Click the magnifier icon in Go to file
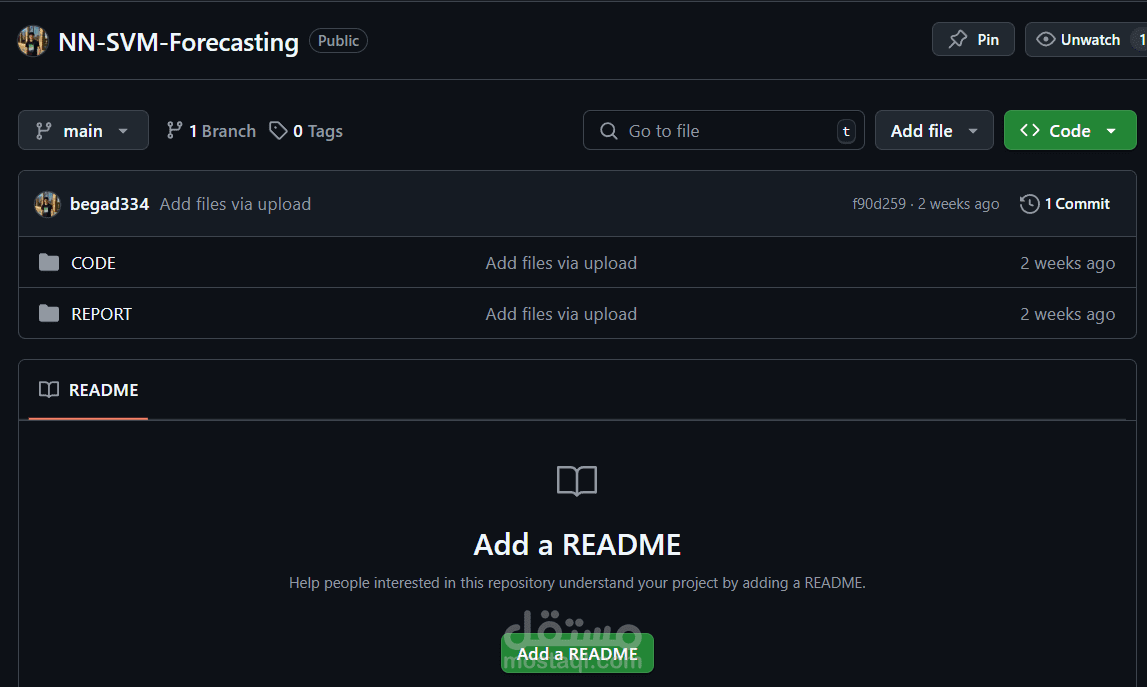Image resolution: width=1147 pixels, height=687 pixels. [x=609, y=131]
